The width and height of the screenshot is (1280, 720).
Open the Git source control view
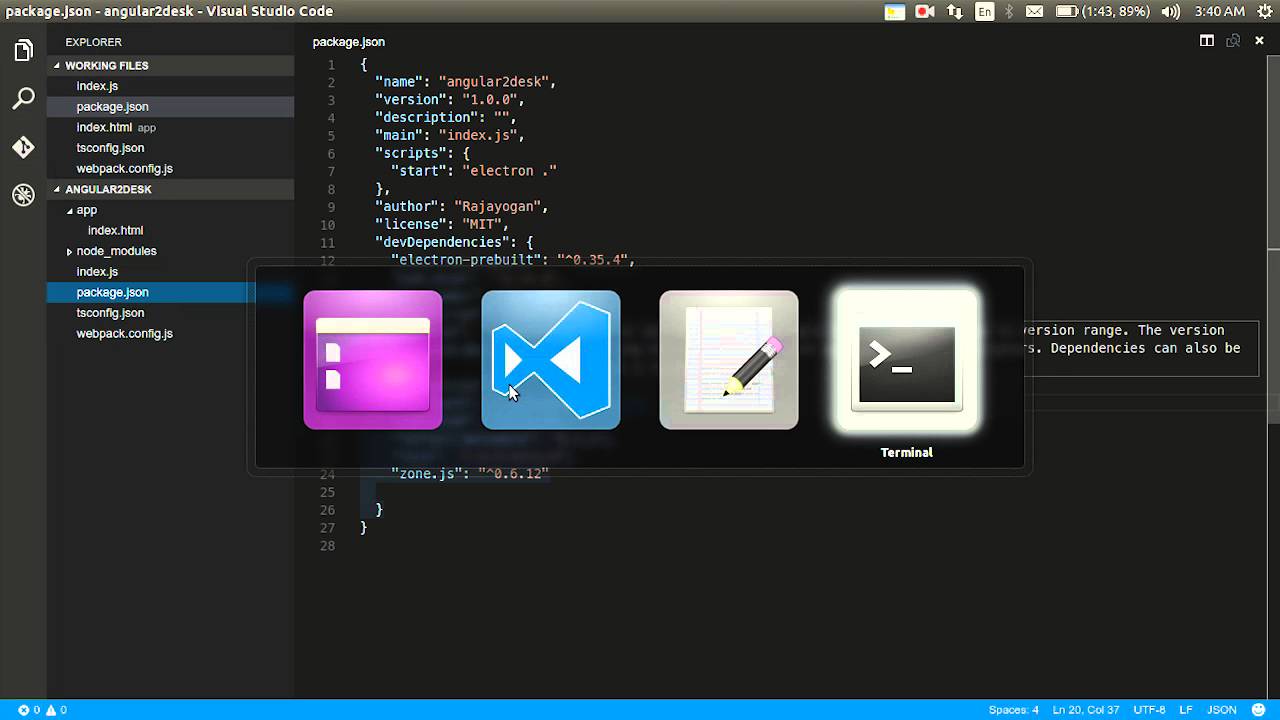pos(23,147)
